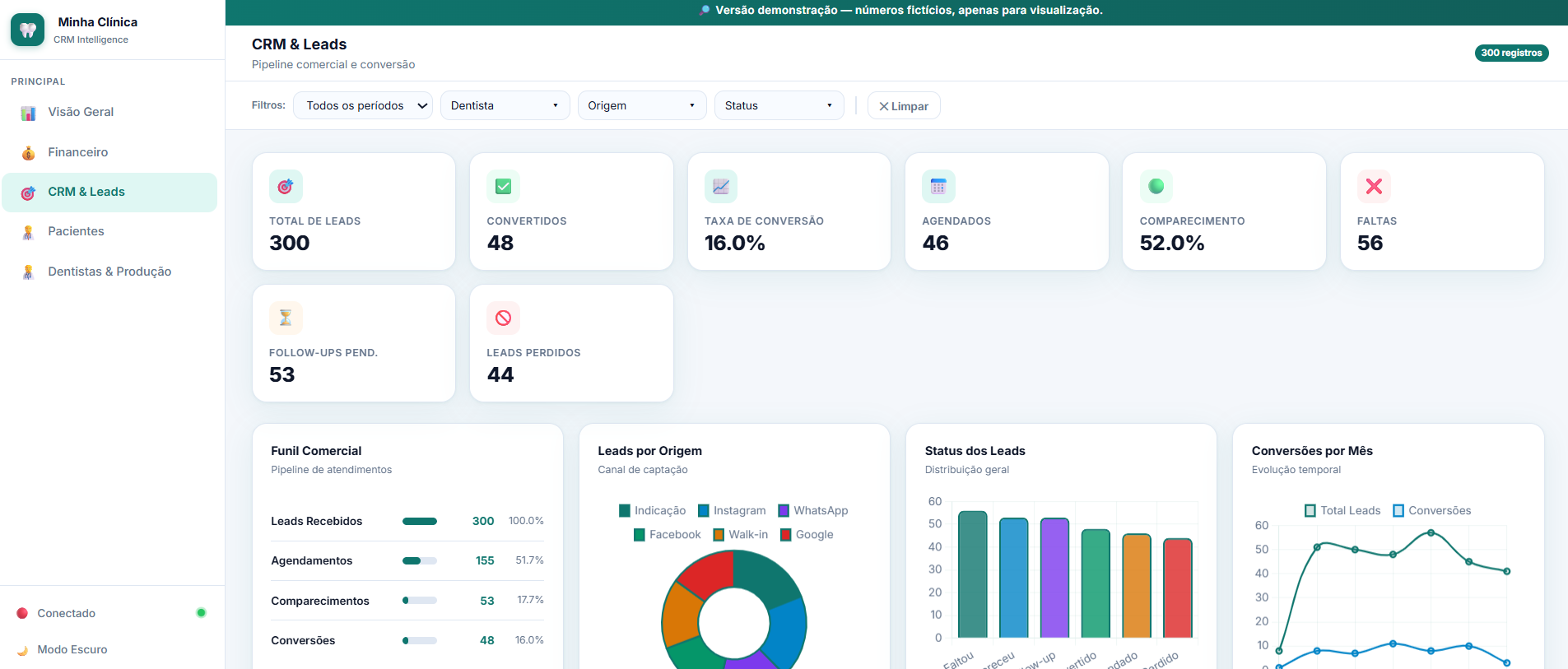This screenshot has height=669, width=1568.
Task: Click the red bar in Status dos Leads chart
Action: (1178, 588)
